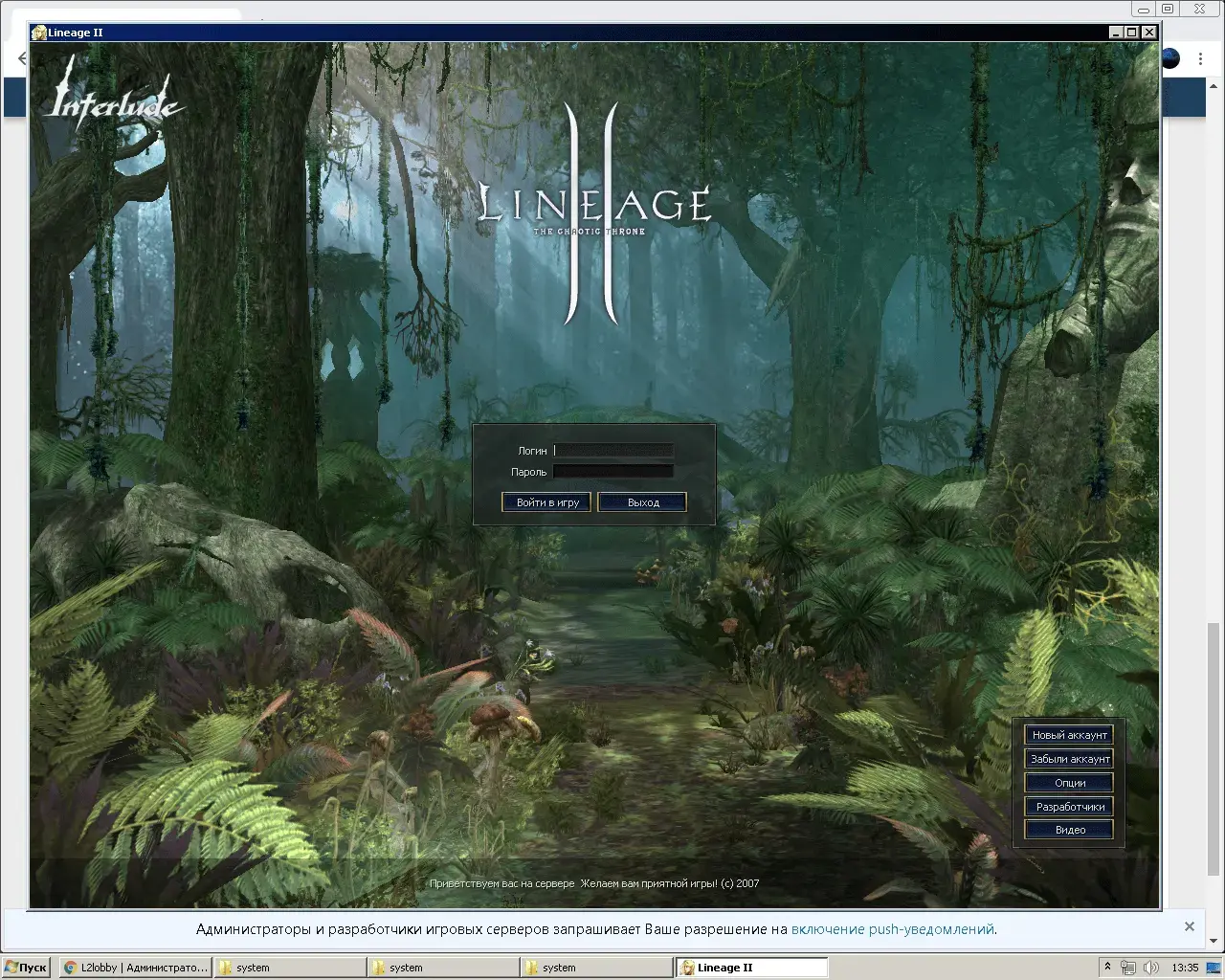Close the browser window behind
1225x980 pixels.
[x=1200, y=9]
